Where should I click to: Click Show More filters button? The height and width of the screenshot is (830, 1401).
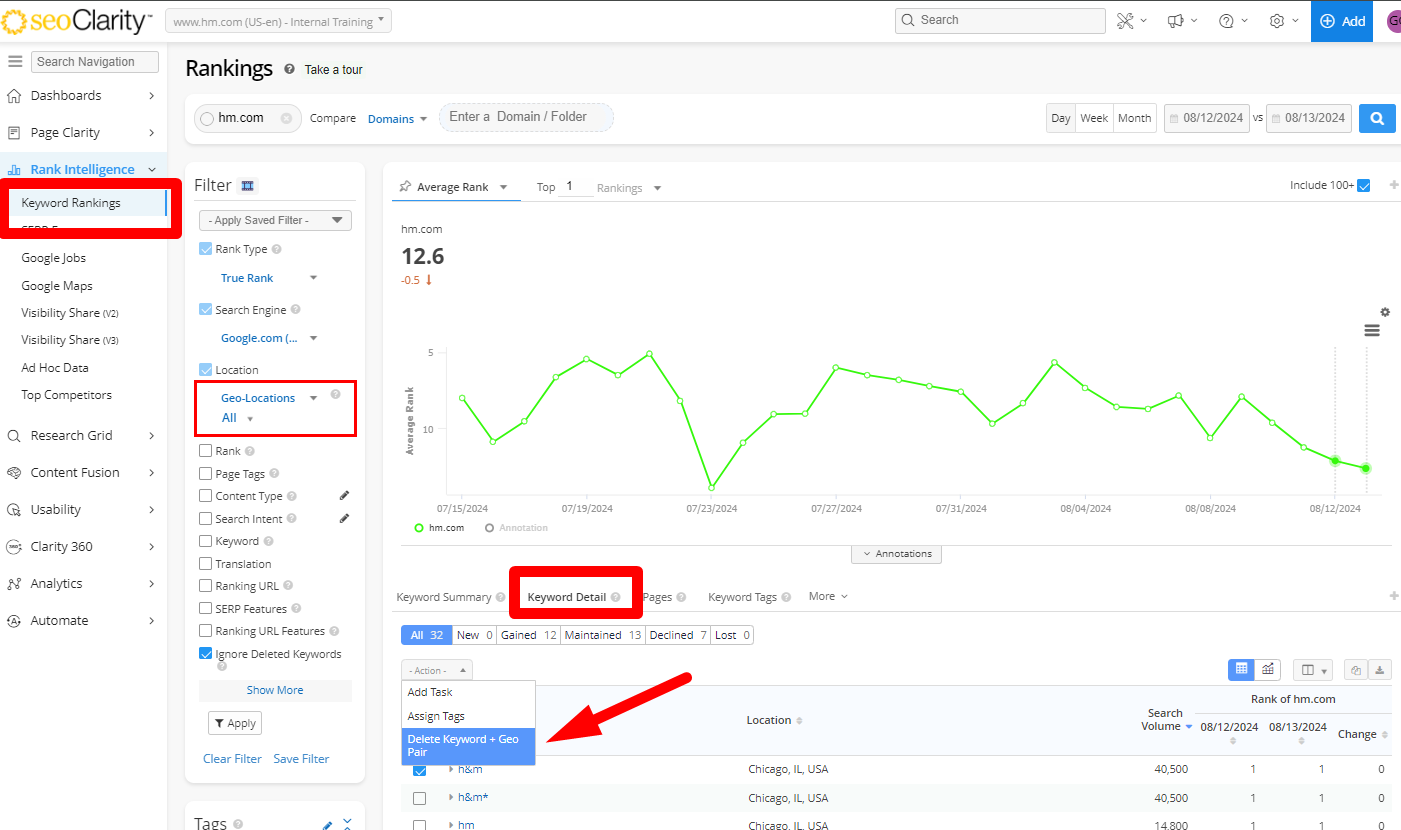275,690
